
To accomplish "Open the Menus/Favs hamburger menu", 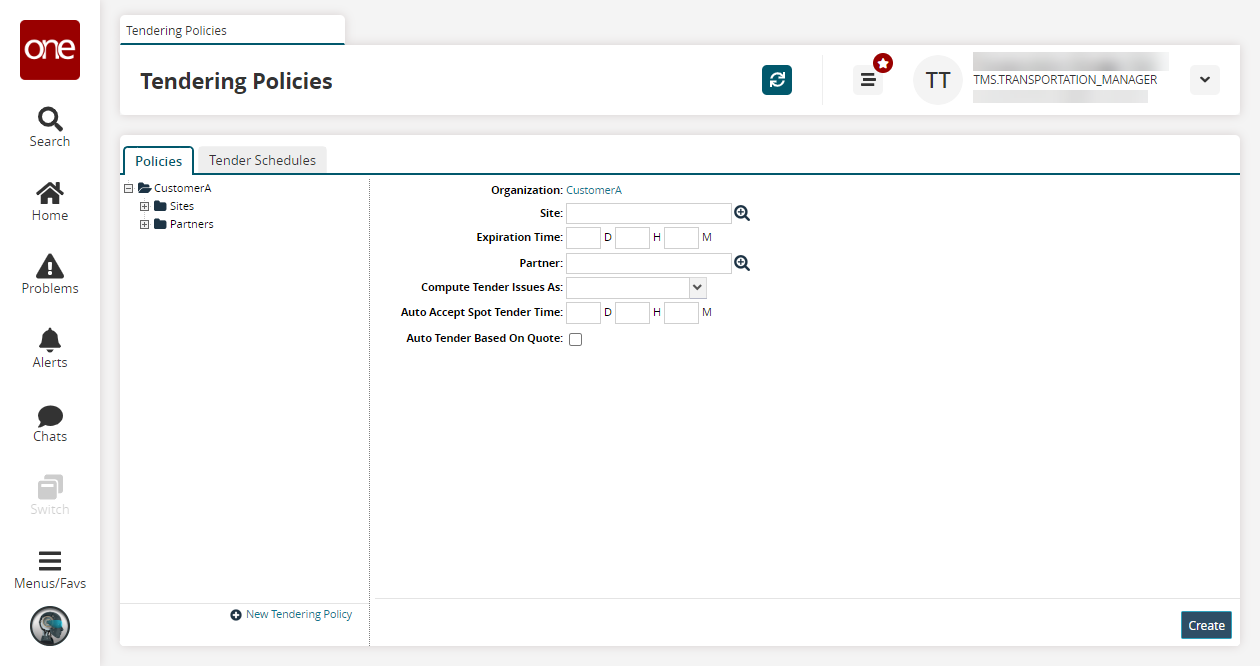I will click(x=50, y=569).
